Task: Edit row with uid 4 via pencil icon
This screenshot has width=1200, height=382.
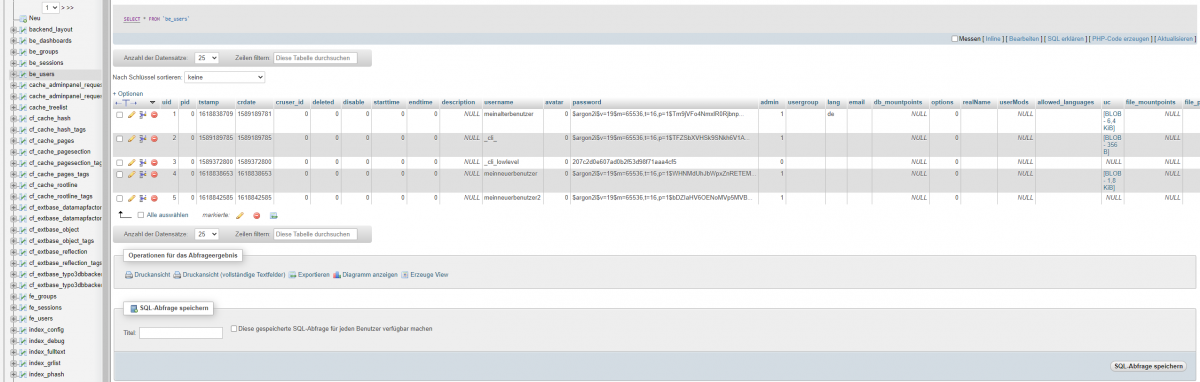Action: 131,174
